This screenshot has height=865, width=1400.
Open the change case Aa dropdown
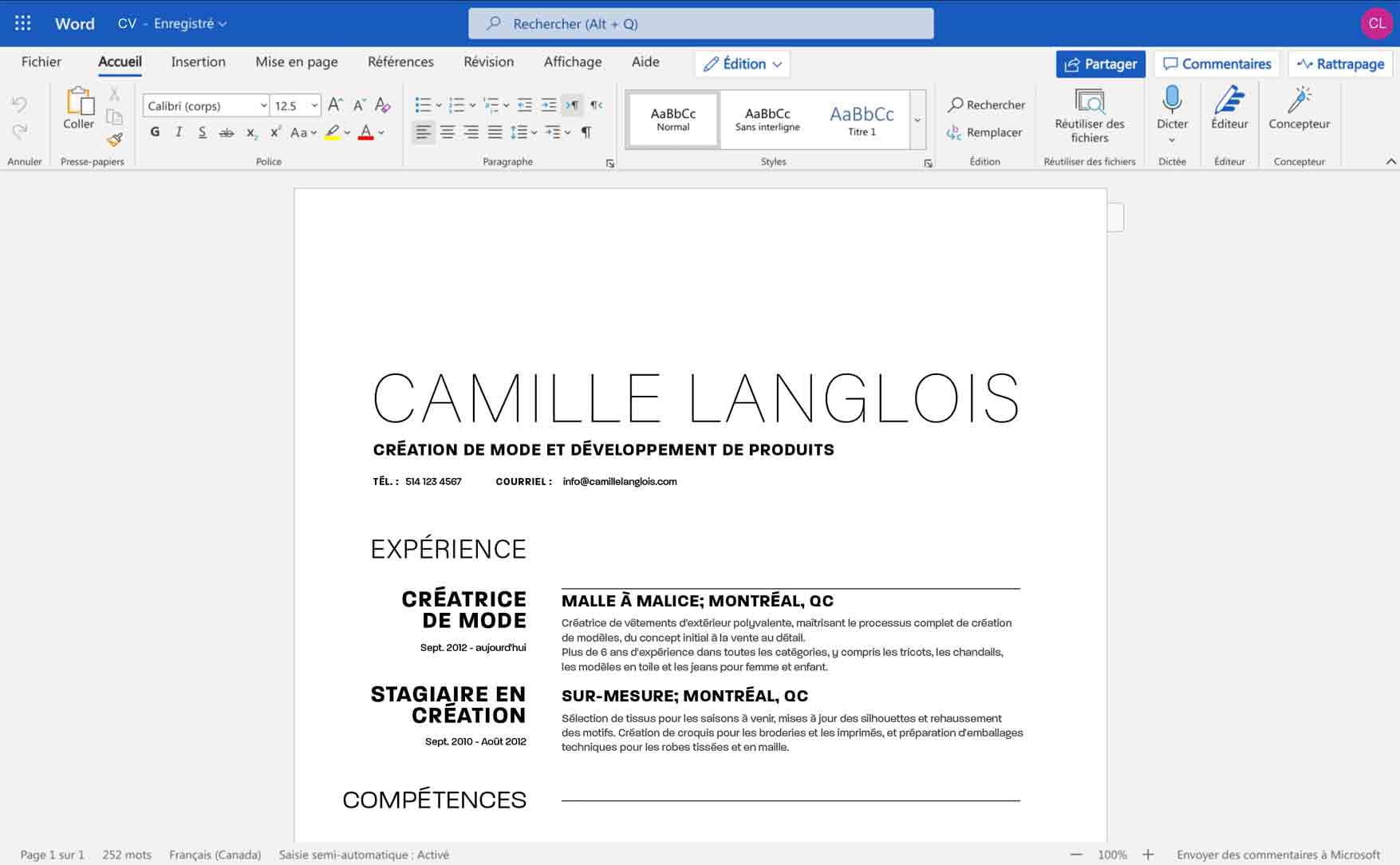[304, 132]
